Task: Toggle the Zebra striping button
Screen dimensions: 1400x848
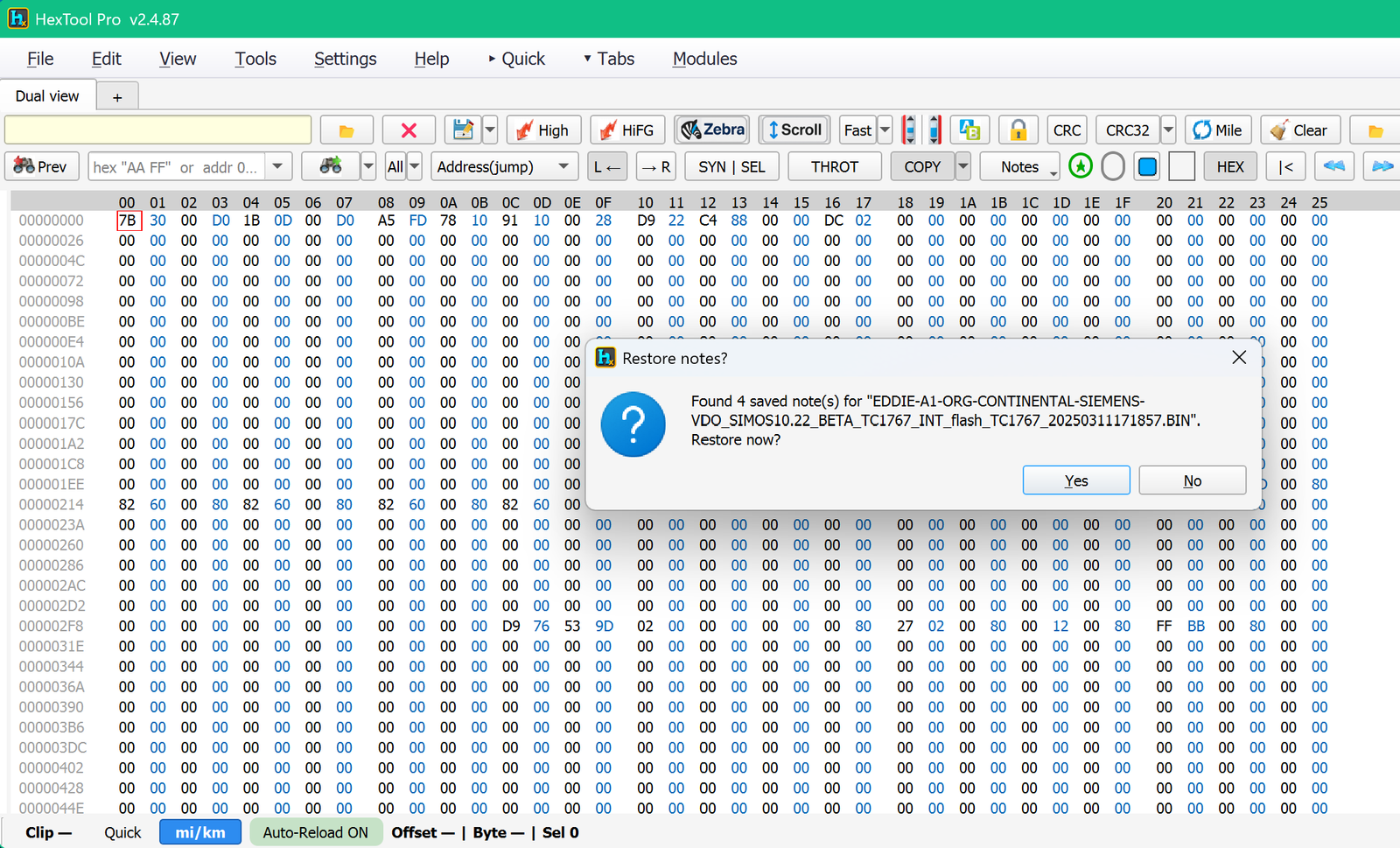Action: (x=711, y=130)
